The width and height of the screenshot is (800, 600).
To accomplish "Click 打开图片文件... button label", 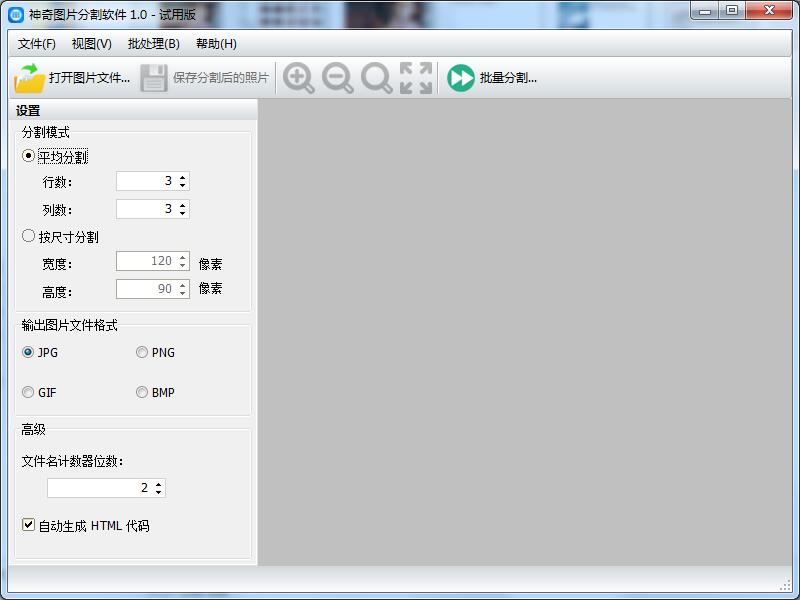I will (x=89, y=78).
